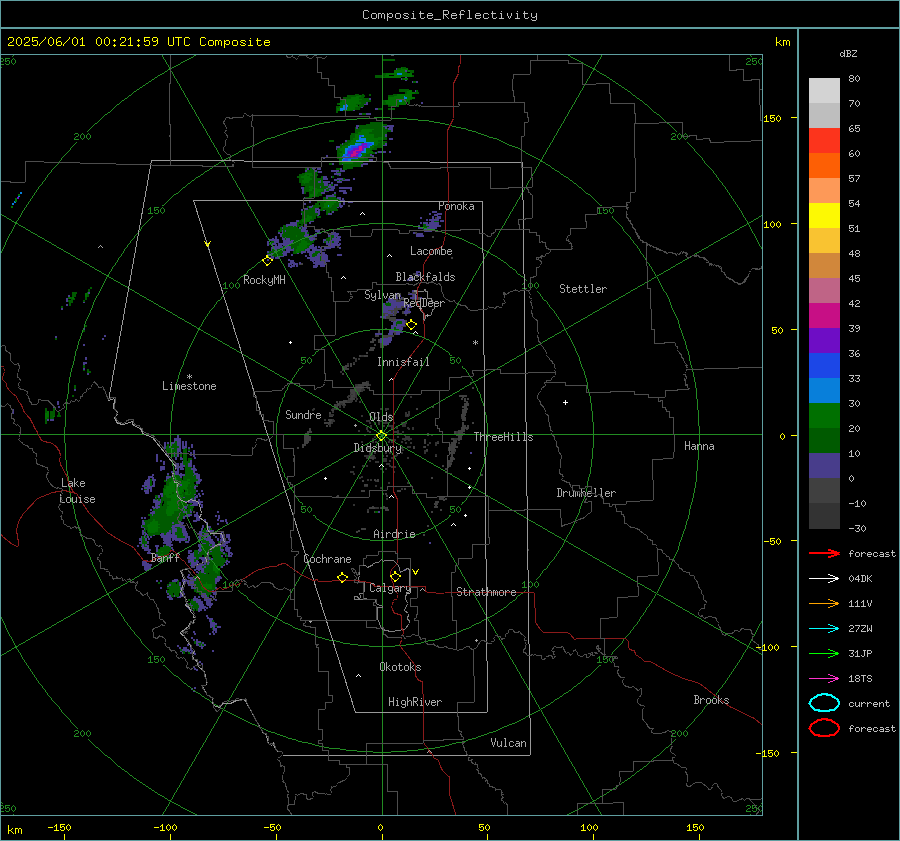Click the dBZ legend heading
This screenshot has width=900, height=841.
pyautogui.click(x=848, y=53)
